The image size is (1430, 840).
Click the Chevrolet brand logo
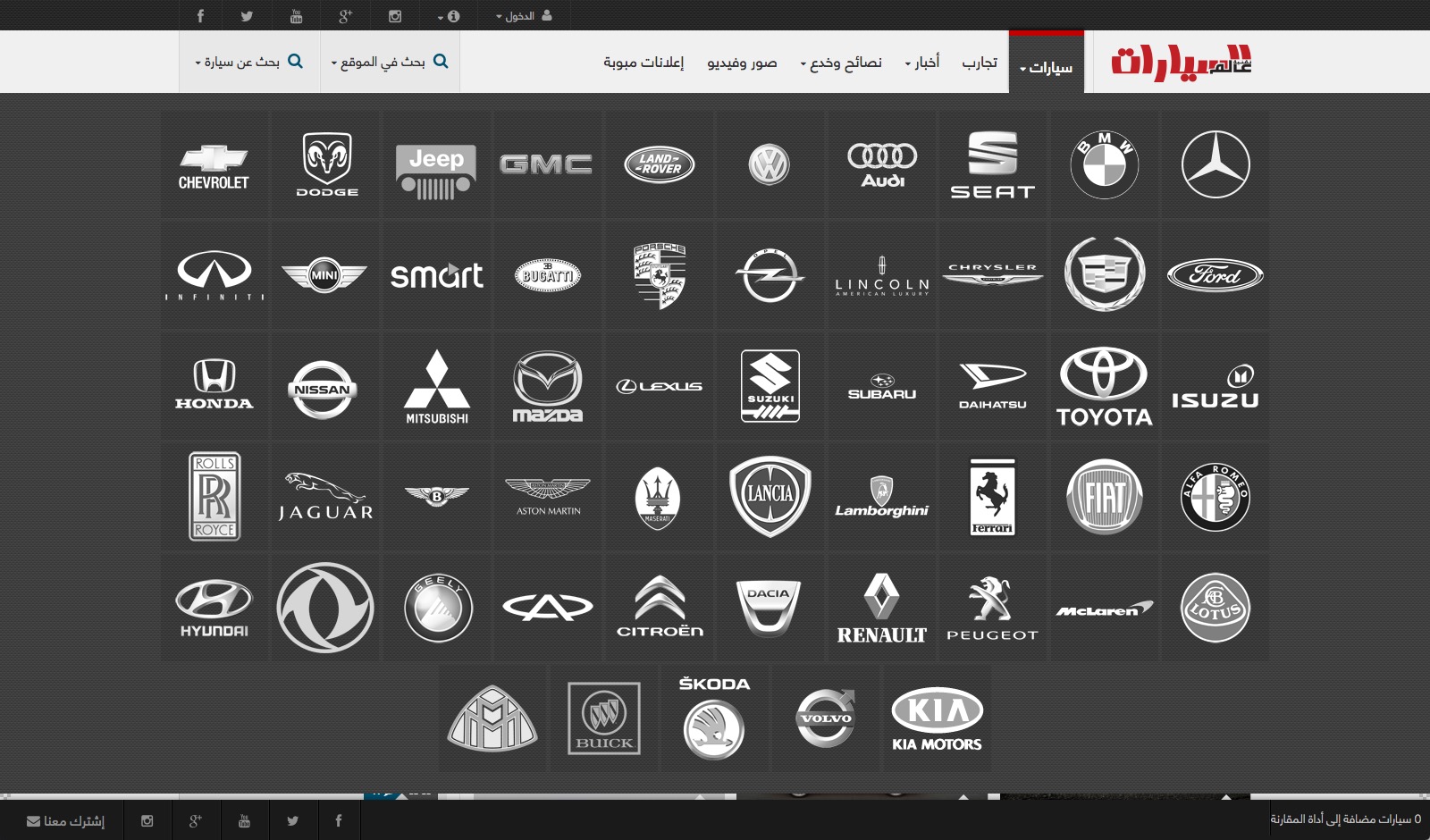[x=214, y=165]
